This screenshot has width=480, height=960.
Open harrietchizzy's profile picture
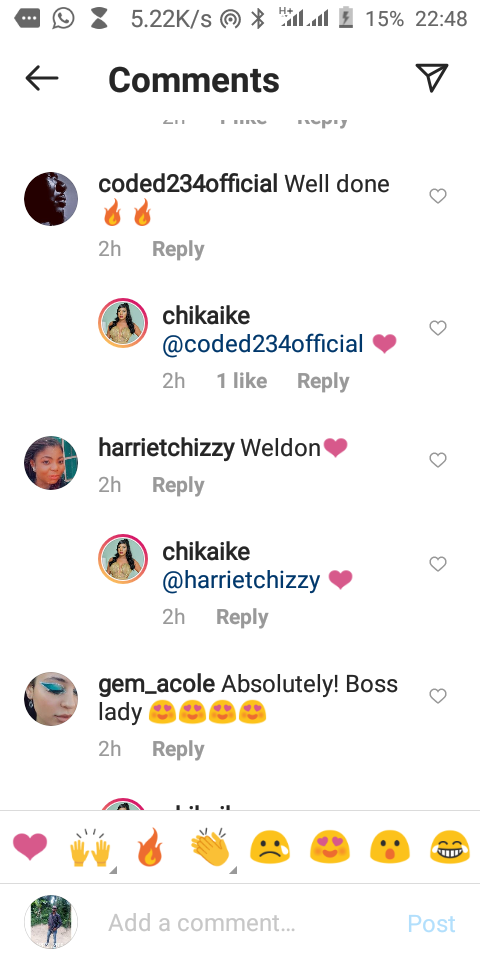[51, 463]
